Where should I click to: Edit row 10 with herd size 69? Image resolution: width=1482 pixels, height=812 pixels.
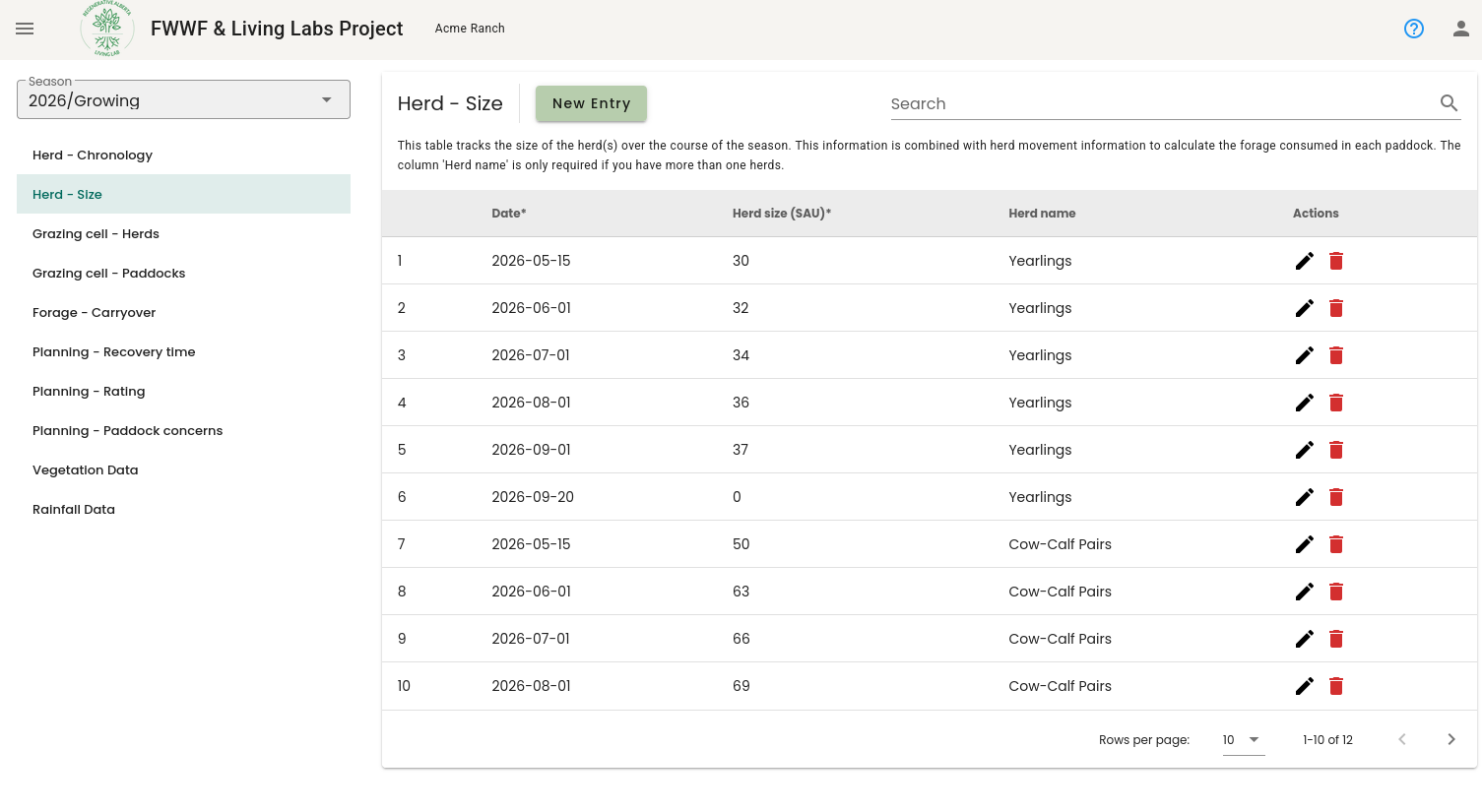[1305, 686]
